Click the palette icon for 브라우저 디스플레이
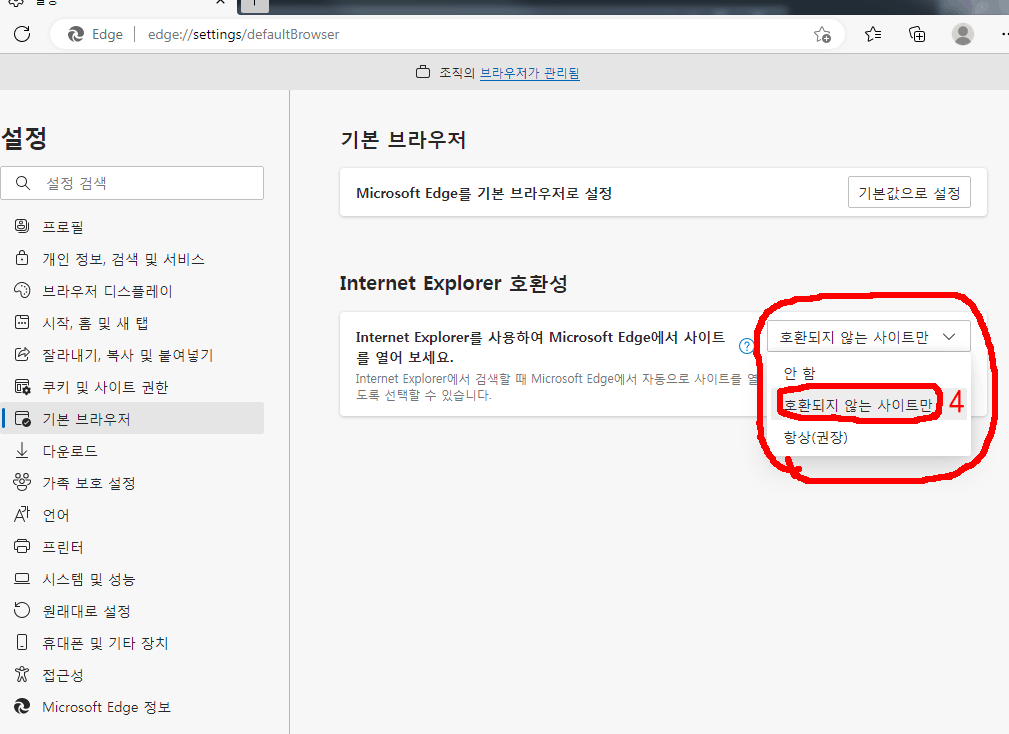The width and height of the screenshot is (1009, 734). (x=22, y=290)
